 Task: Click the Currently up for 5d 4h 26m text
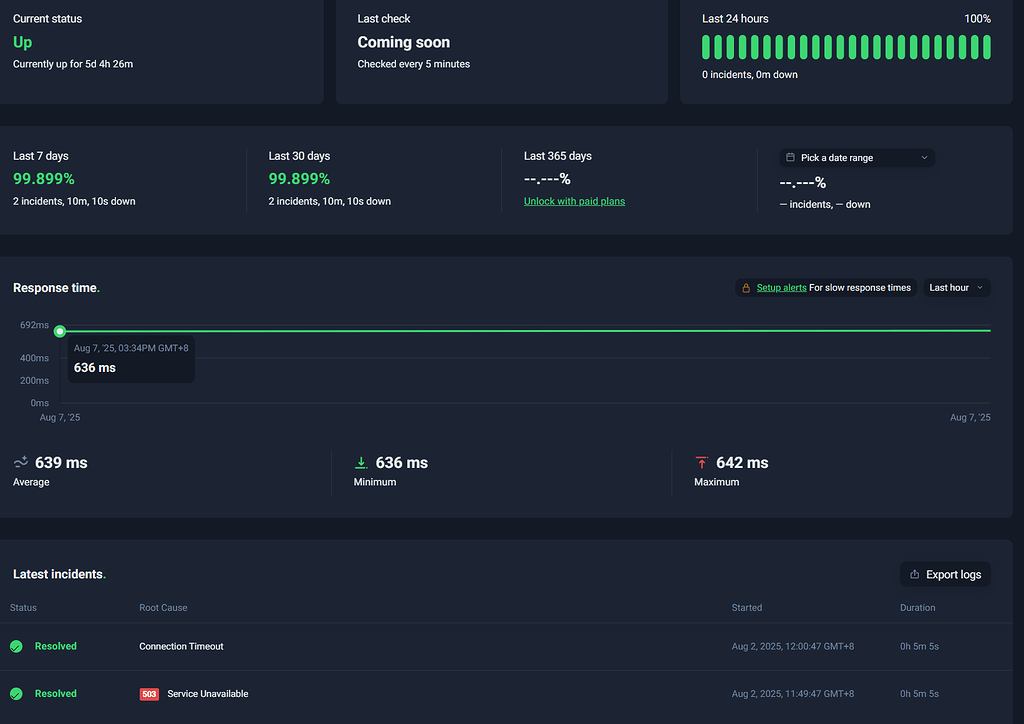click(x=73, y=64)
